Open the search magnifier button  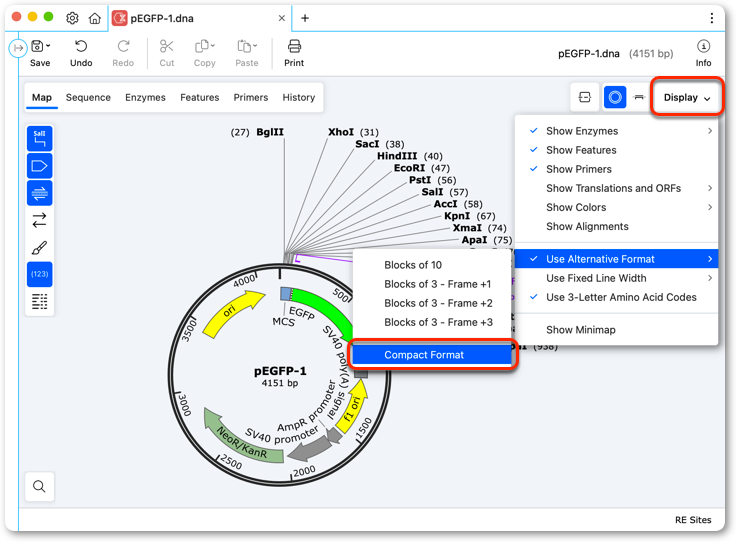tap(39, 487)
